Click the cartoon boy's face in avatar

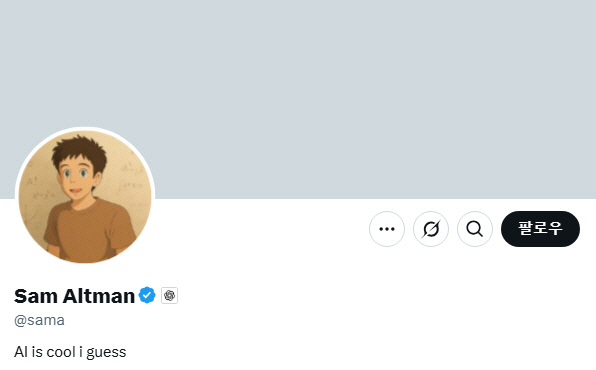(x=78, y=177)
